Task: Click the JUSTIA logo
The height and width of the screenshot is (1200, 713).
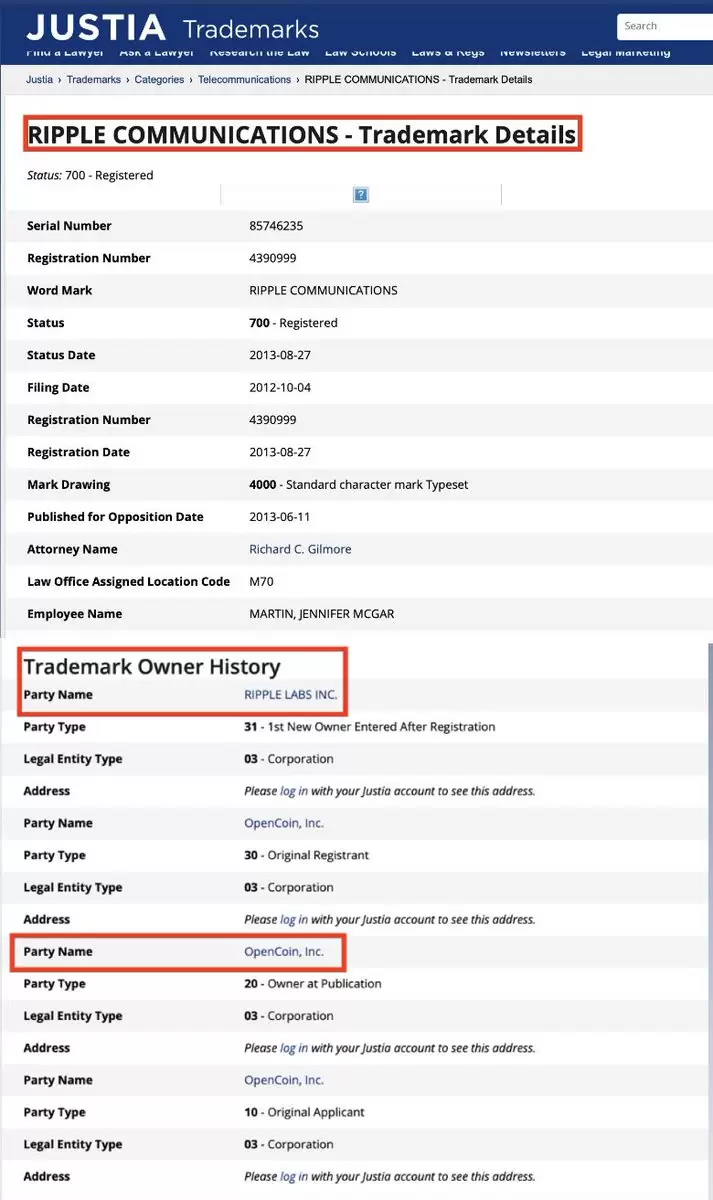Action: 96,27
